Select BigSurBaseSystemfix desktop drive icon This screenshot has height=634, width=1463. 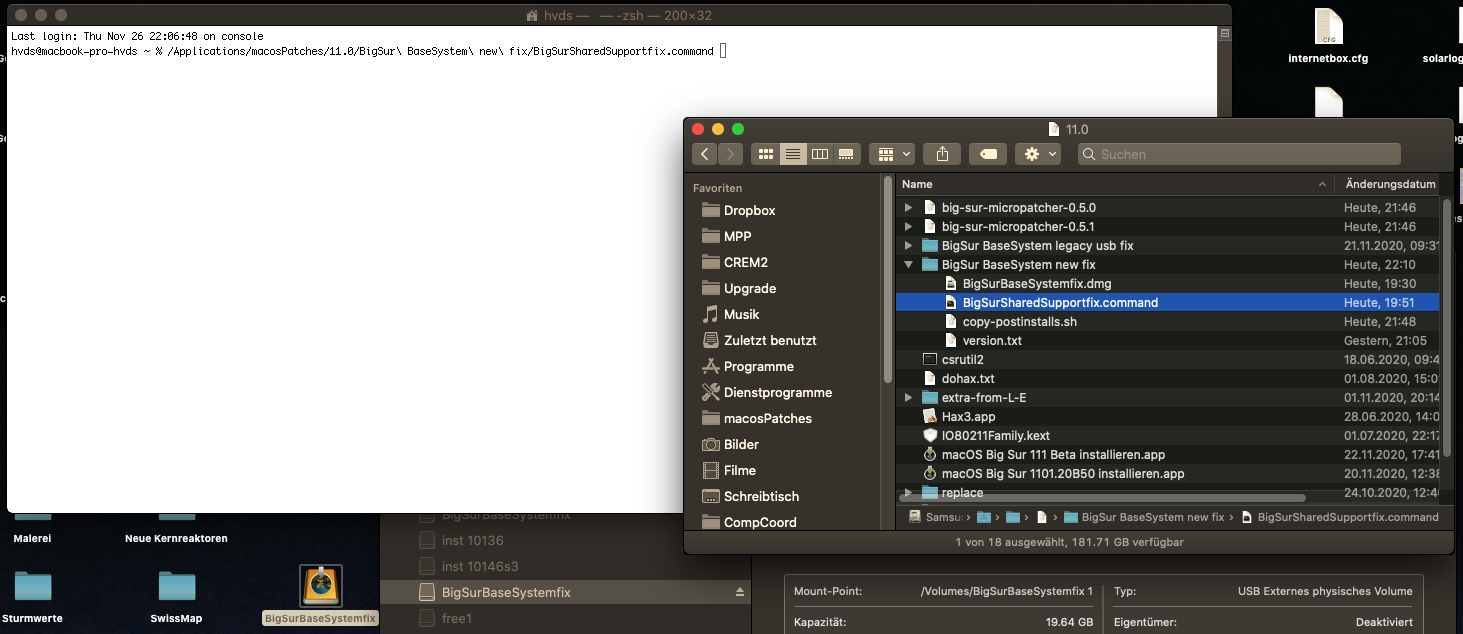321,596
